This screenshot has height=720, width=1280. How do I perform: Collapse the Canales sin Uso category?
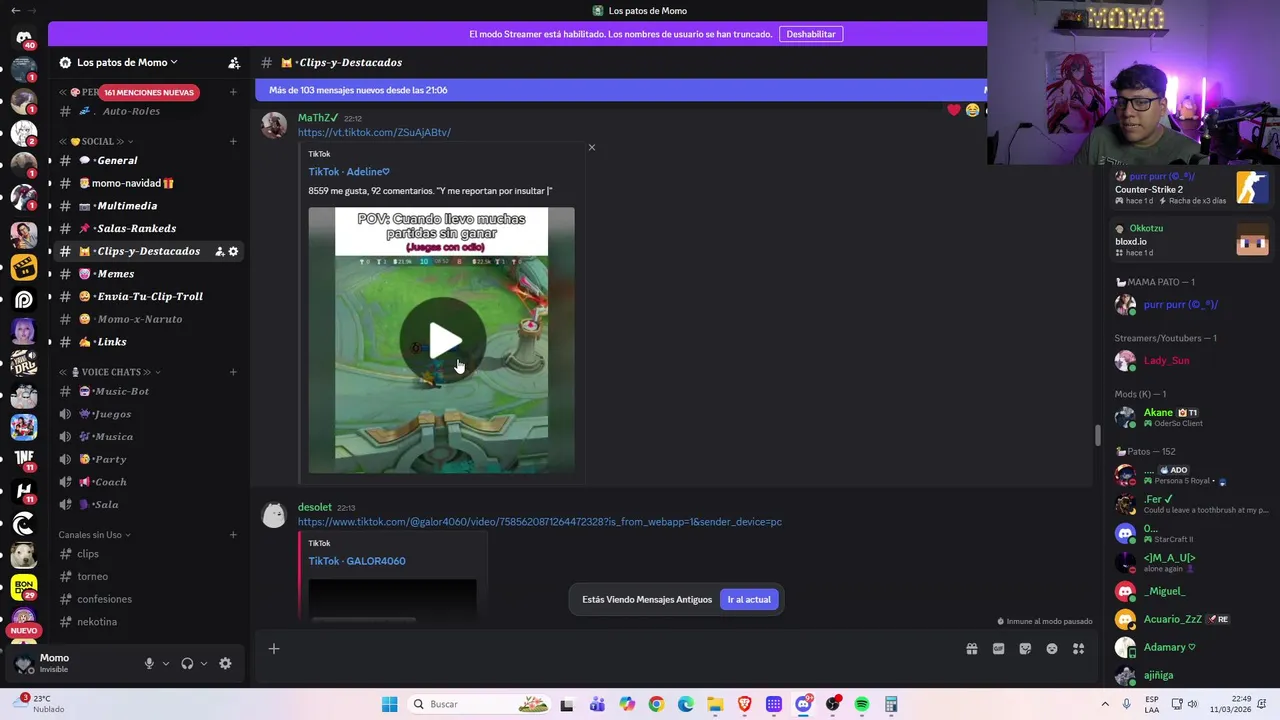click(x=95, y=535)
